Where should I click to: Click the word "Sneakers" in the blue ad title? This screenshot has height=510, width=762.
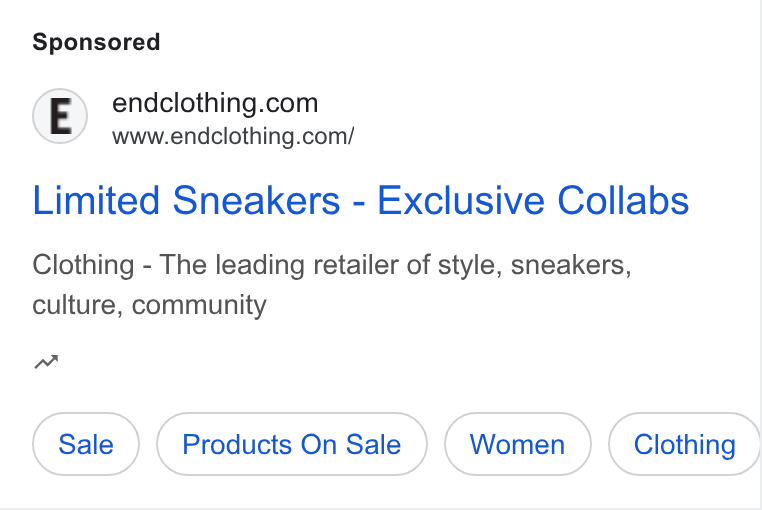pos(257,200)
